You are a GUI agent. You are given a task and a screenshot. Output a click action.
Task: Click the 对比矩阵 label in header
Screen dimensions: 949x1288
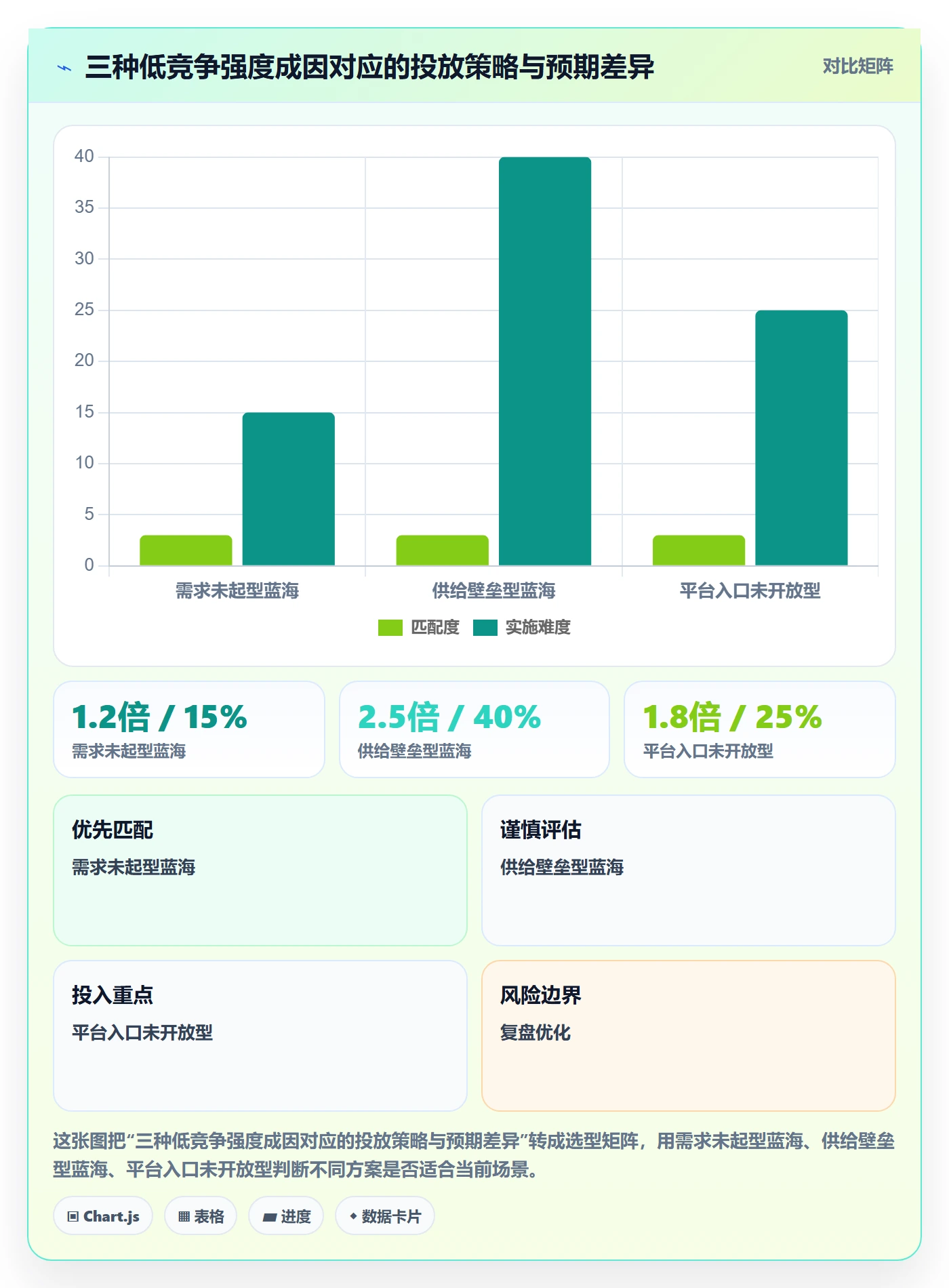[x=857, y=66]
